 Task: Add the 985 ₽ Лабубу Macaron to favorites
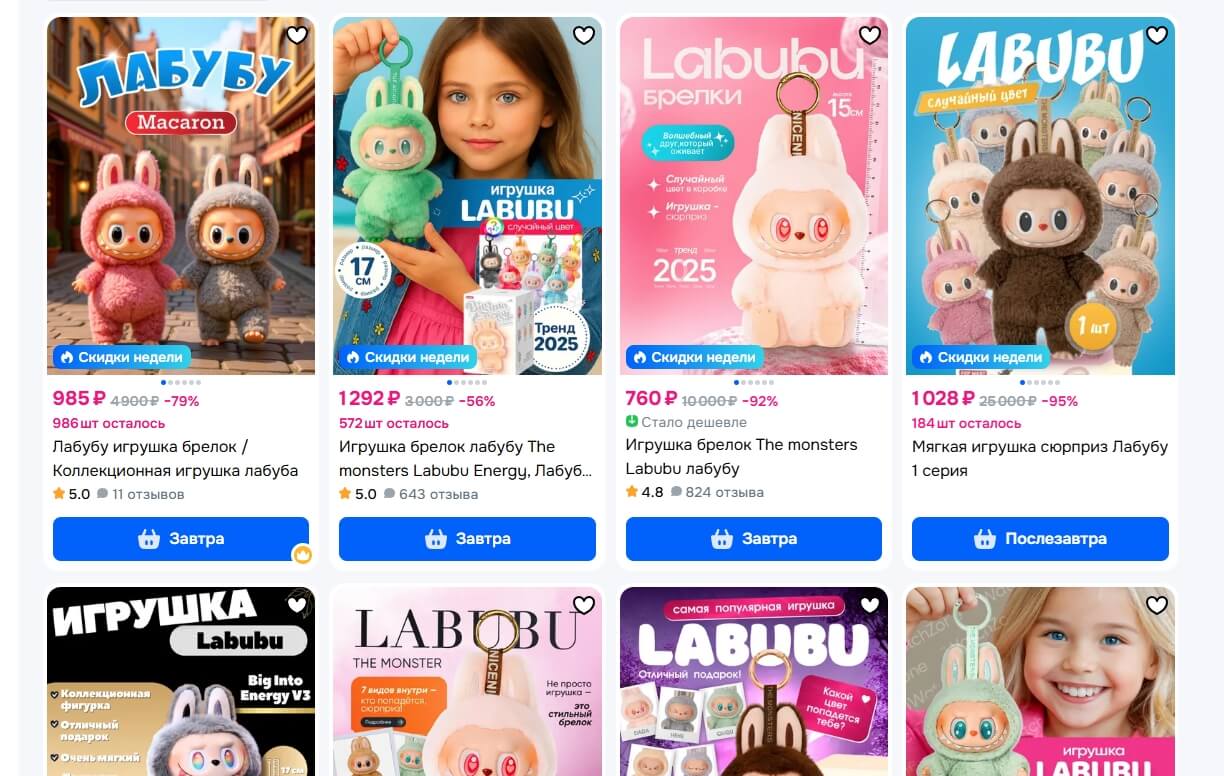pyautogui.click(x=297, y=35)
